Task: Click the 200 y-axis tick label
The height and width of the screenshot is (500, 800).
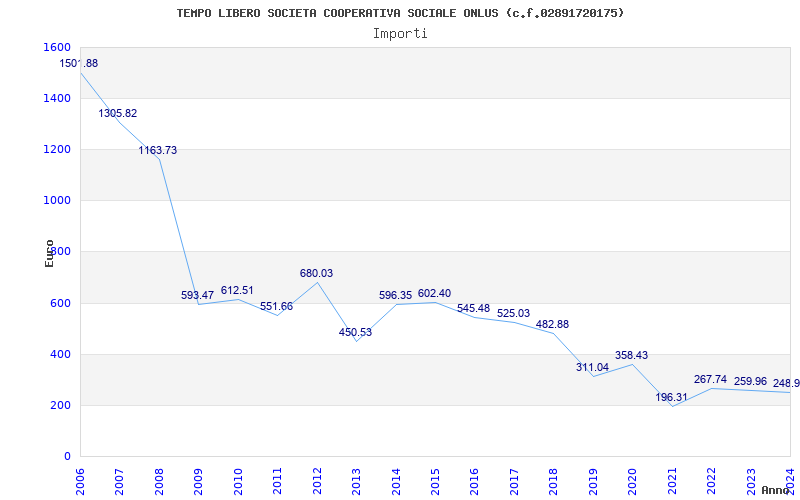Action: (x=62, y=406)
